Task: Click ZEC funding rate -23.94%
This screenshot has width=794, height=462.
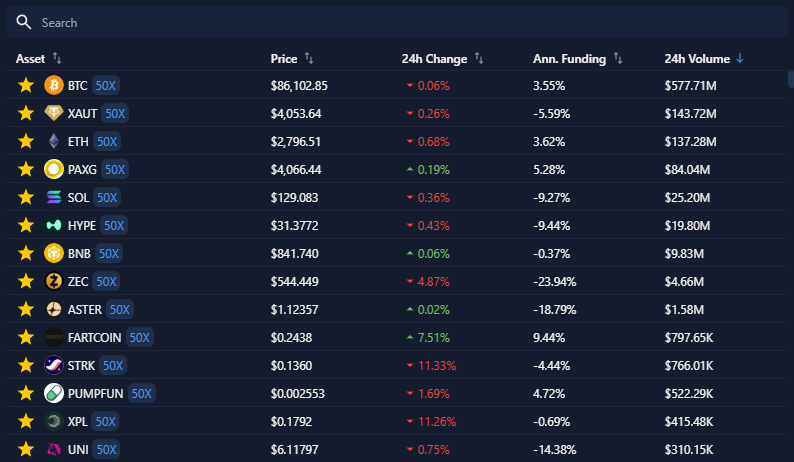Action: coord(554,282)
